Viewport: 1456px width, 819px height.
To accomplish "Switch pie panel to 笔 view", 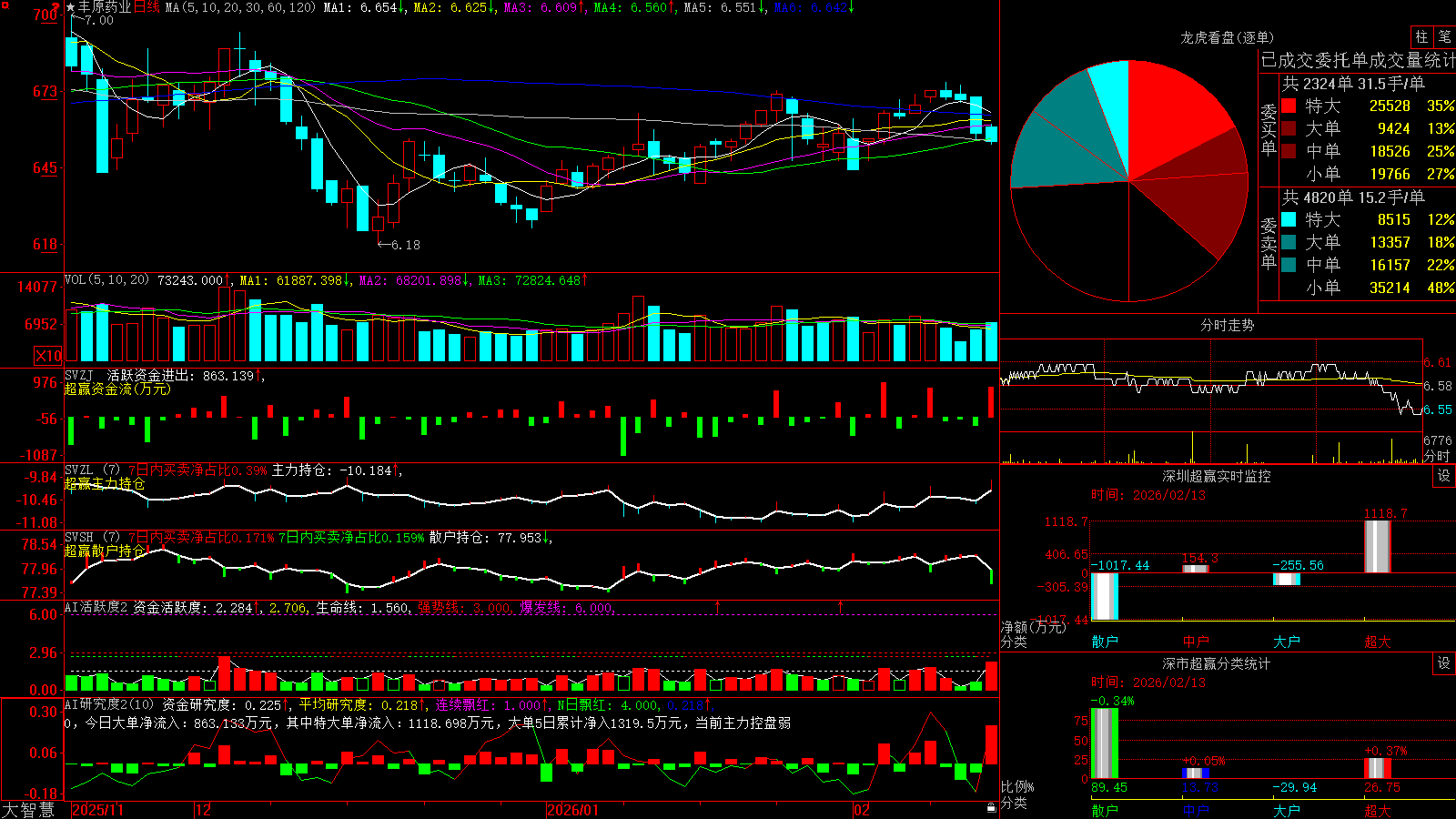I will [x=1444, y=36].
